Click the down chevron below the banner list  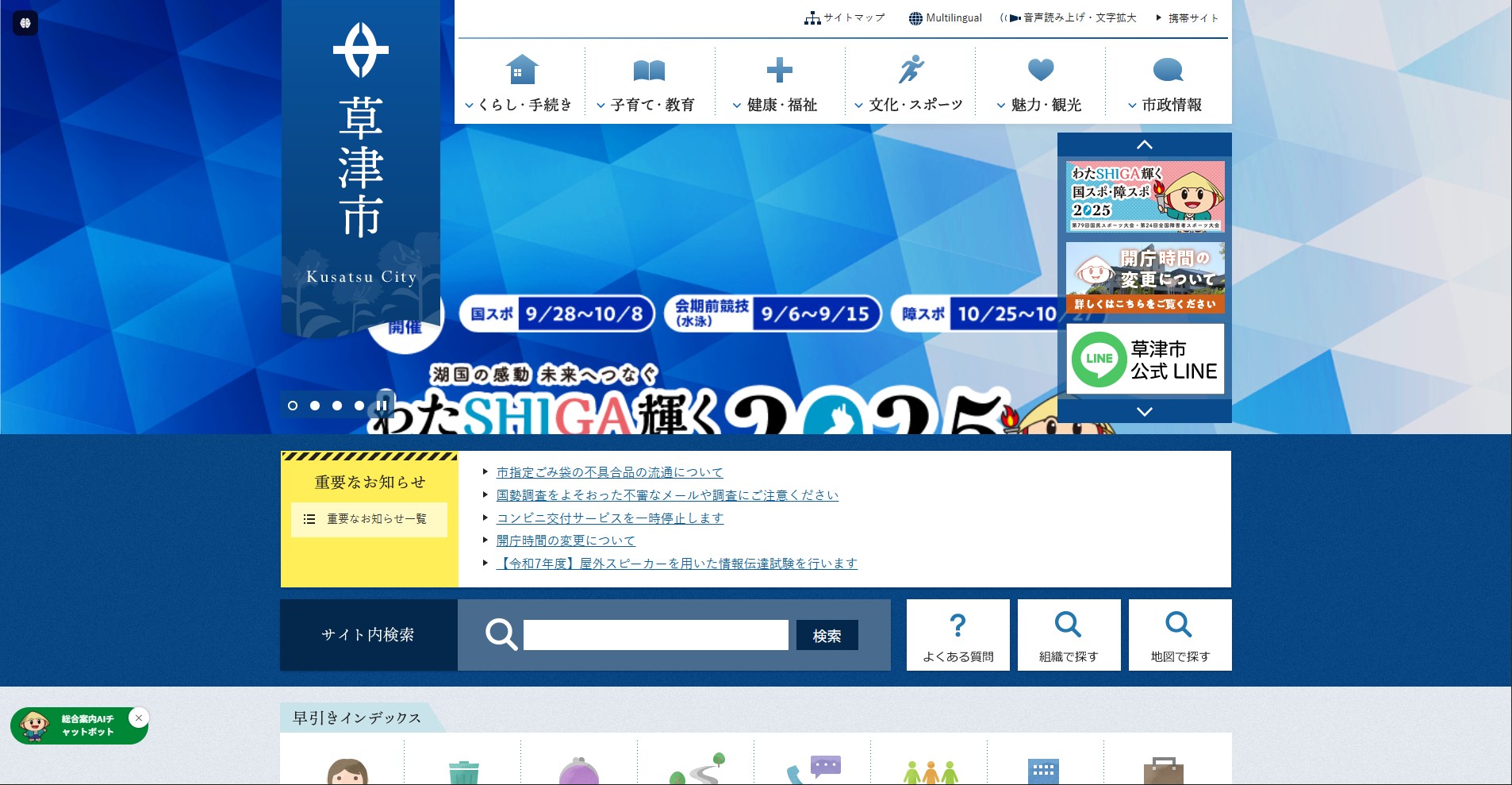click(1144, 411)
